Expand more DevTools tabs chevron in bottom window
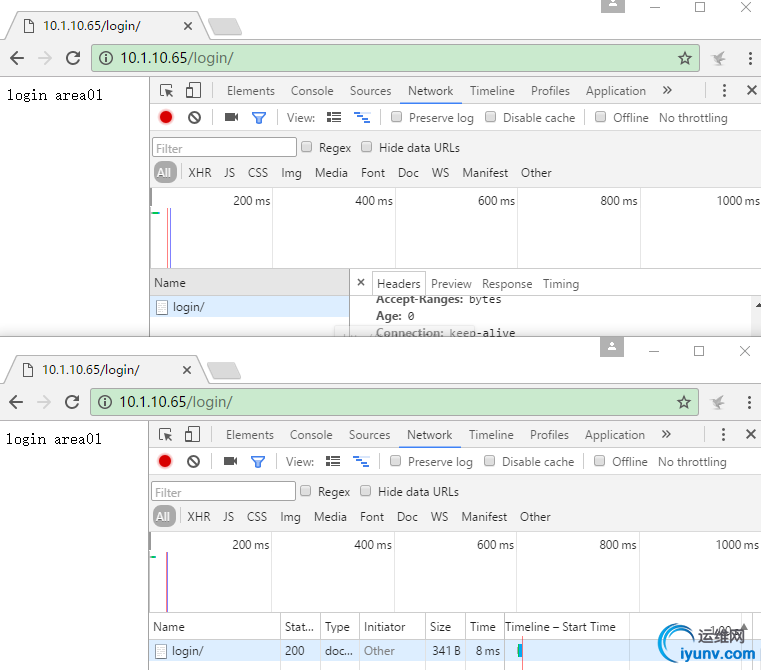Screen dimensions: 761x670 [x=666, y=434]
